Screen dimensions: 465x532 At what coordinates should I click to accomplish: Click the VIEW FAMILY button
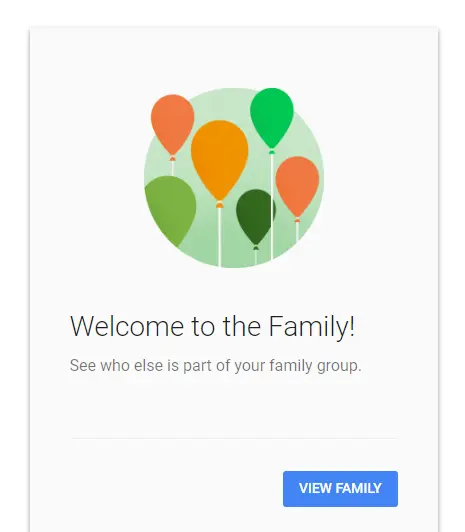point(340,489)
